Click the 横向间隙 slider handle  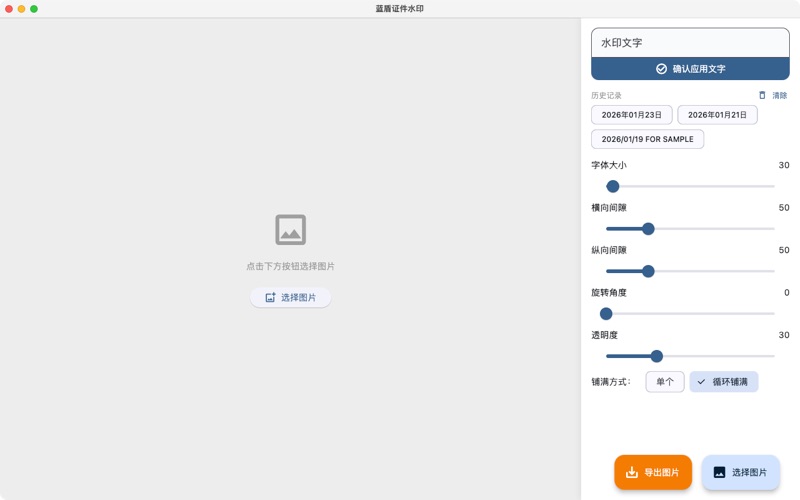pyautogui.click(x=648, y=229)
